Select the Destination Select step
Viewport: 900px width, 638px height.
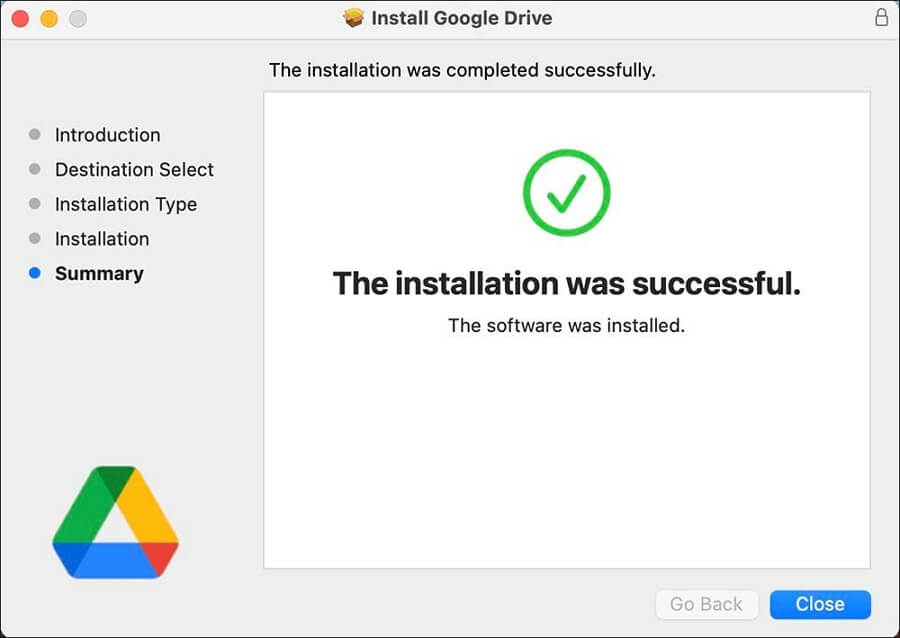134,170
